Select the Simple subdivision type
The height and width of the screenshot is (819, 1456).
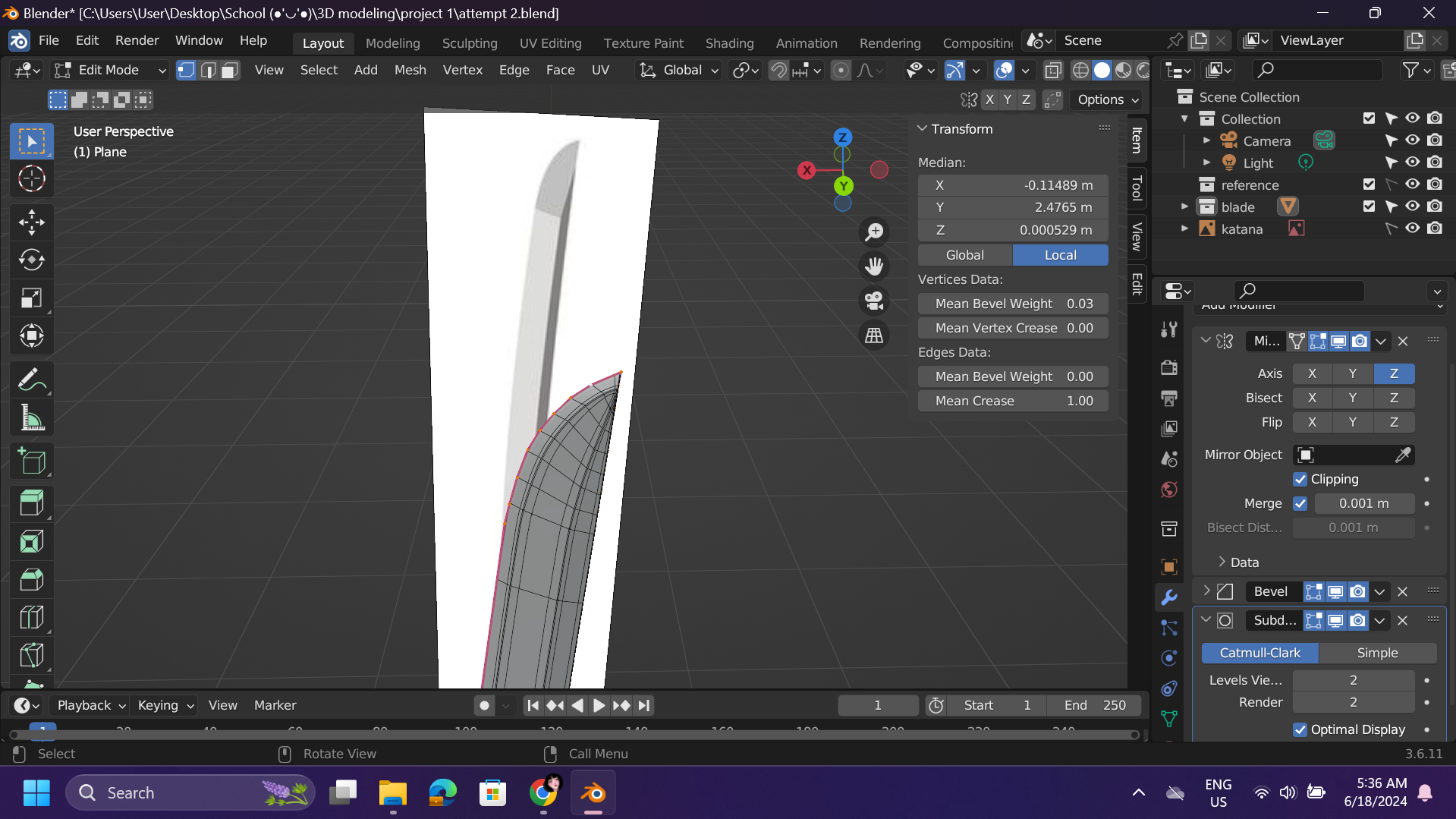1377,653
